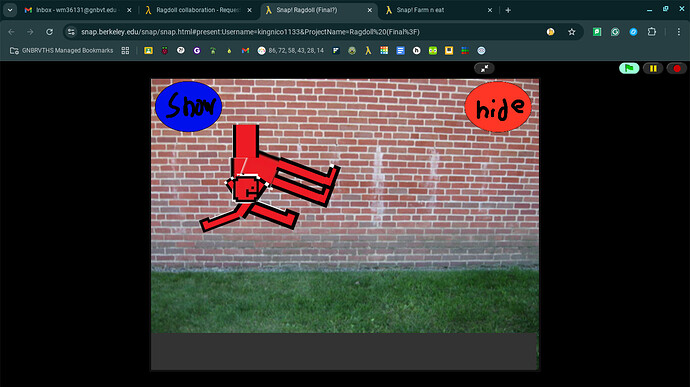Switch to the Ragdoll collaboration tab
This screenshot has width=690, height=387.
tap(197, 10)
